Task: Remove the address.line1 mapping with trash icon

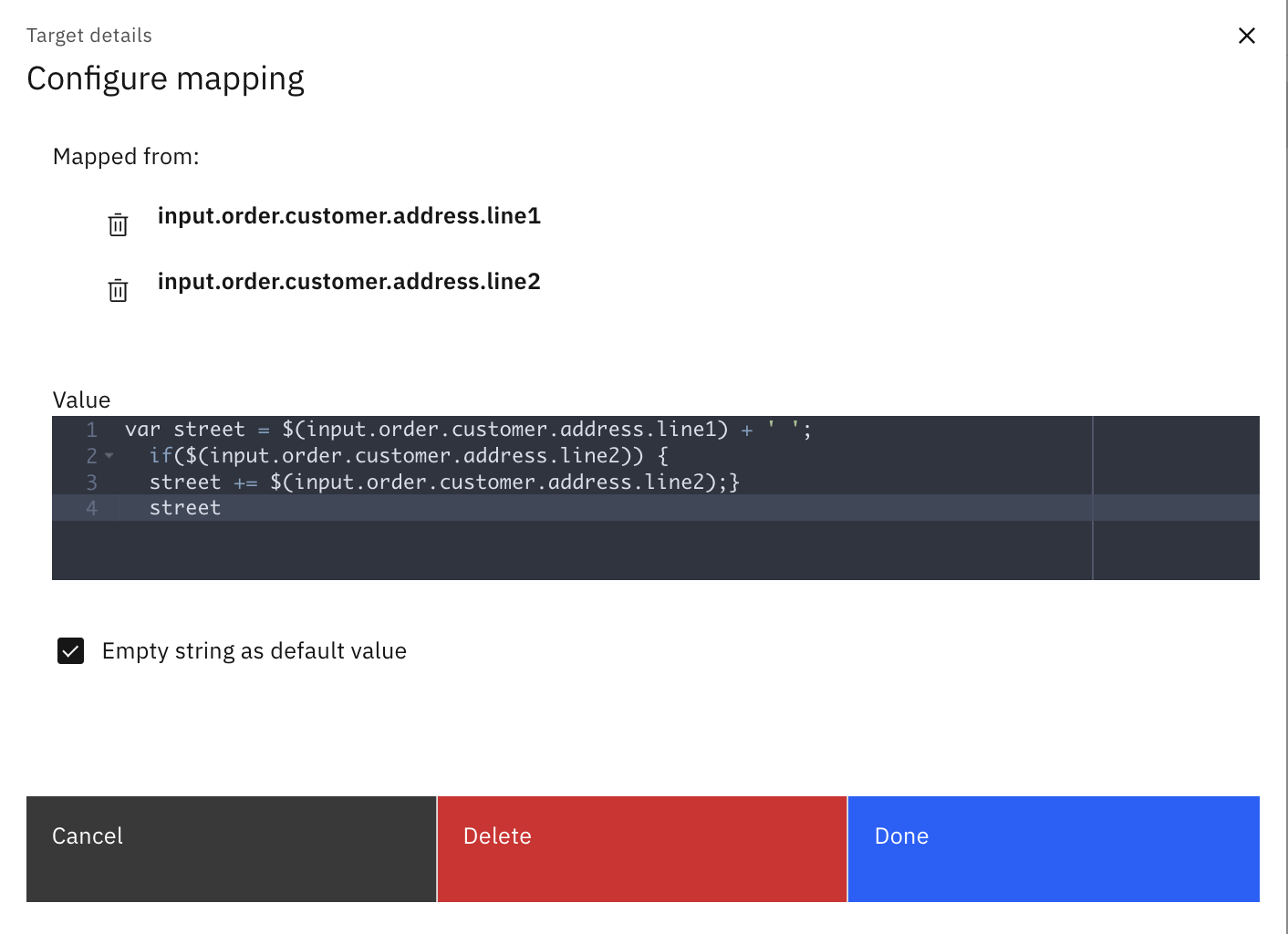Action: (118, 224)
